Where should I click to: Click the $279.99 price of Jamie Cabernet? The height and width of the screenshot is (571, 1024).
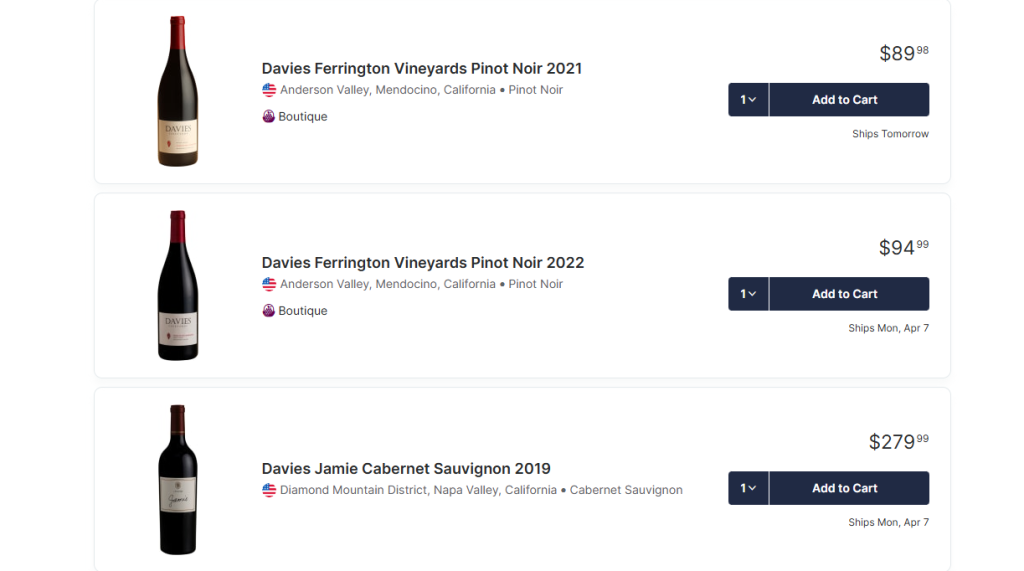(898, 441)
